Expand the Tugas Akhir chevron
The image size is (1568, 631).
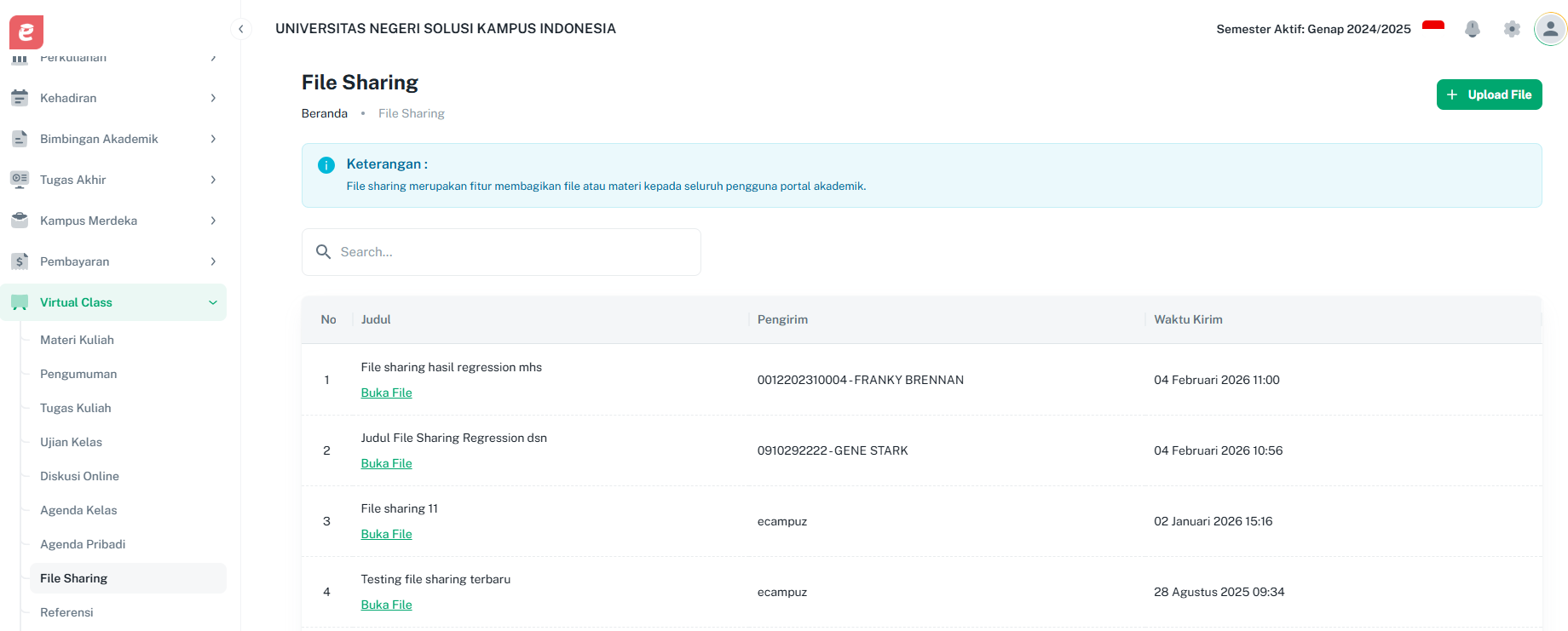(x=213, y=180)
